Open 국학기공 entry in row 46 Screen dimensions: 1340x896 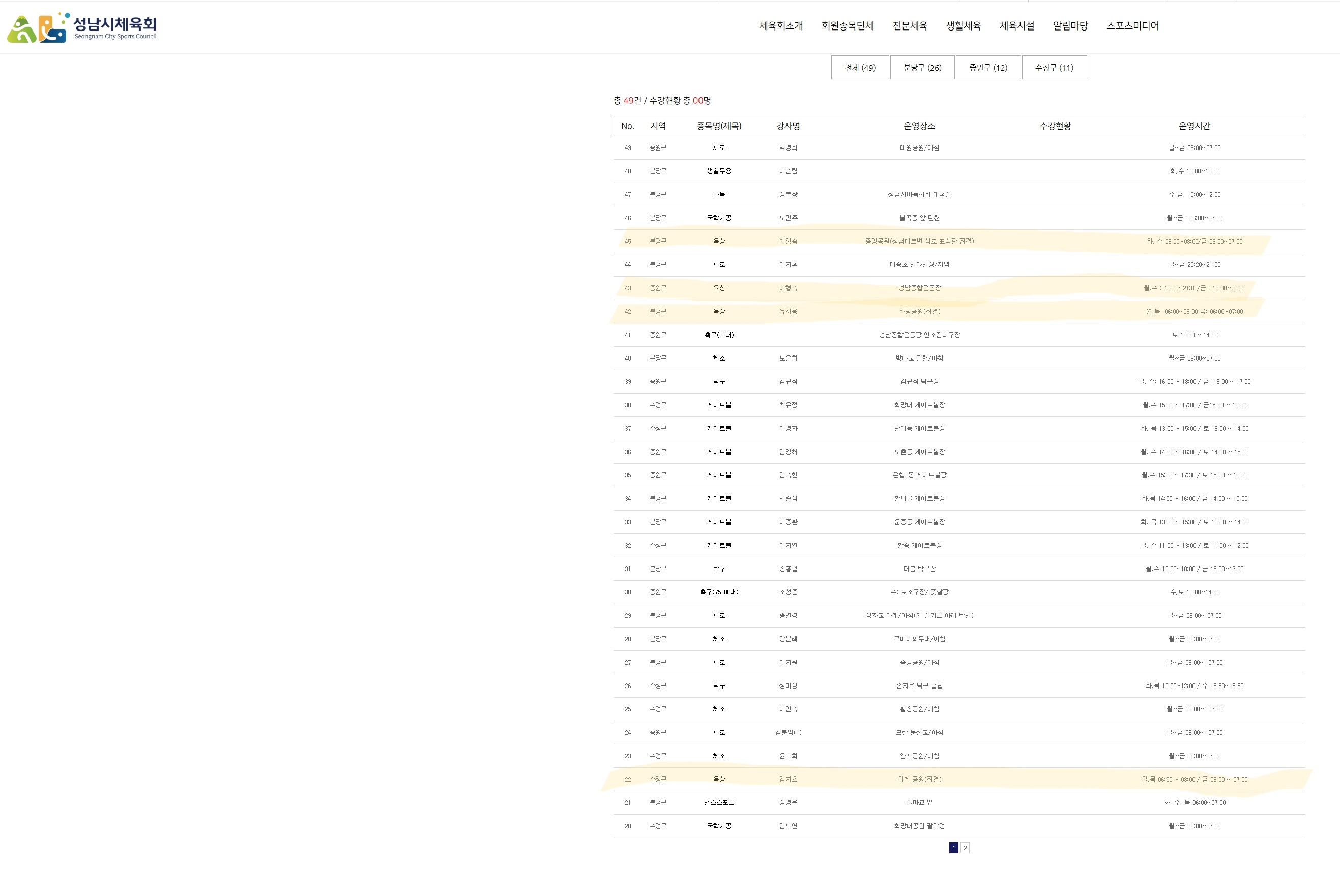719,218
